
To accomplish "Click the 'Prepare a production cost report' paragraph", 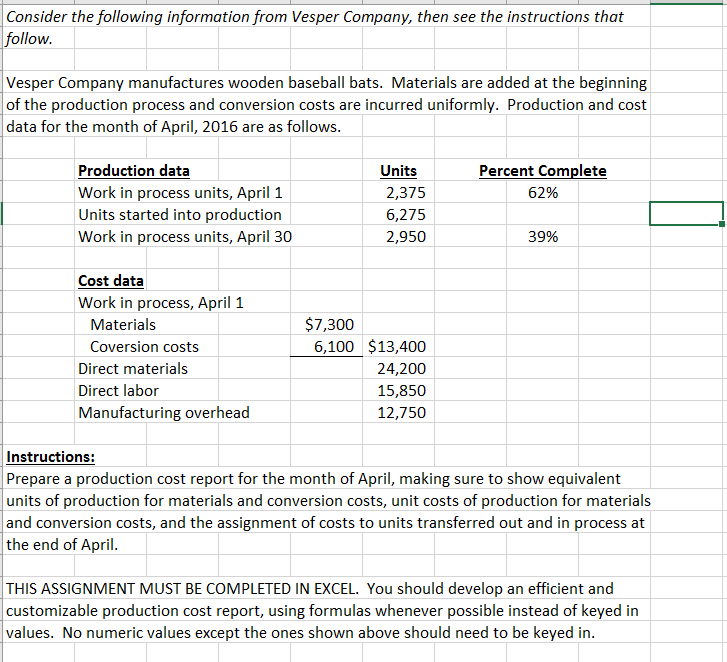I will [328, 511].
